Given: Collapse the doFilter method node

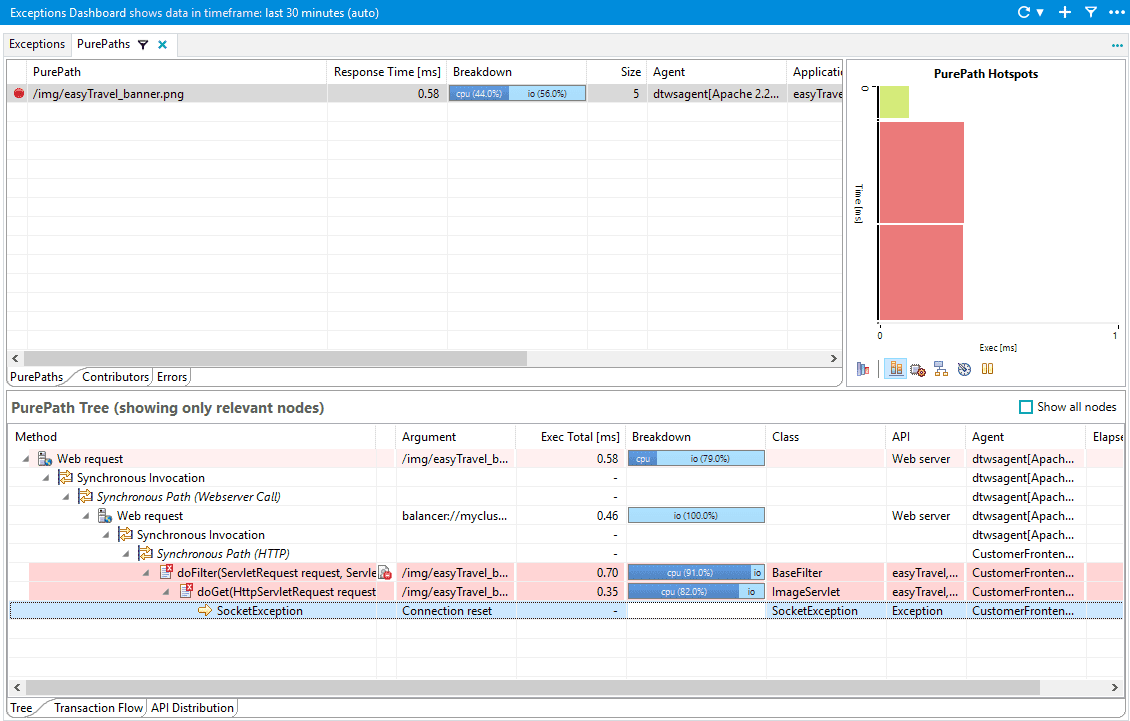Looking at the screenshot, I should click(x=146, y=573).
